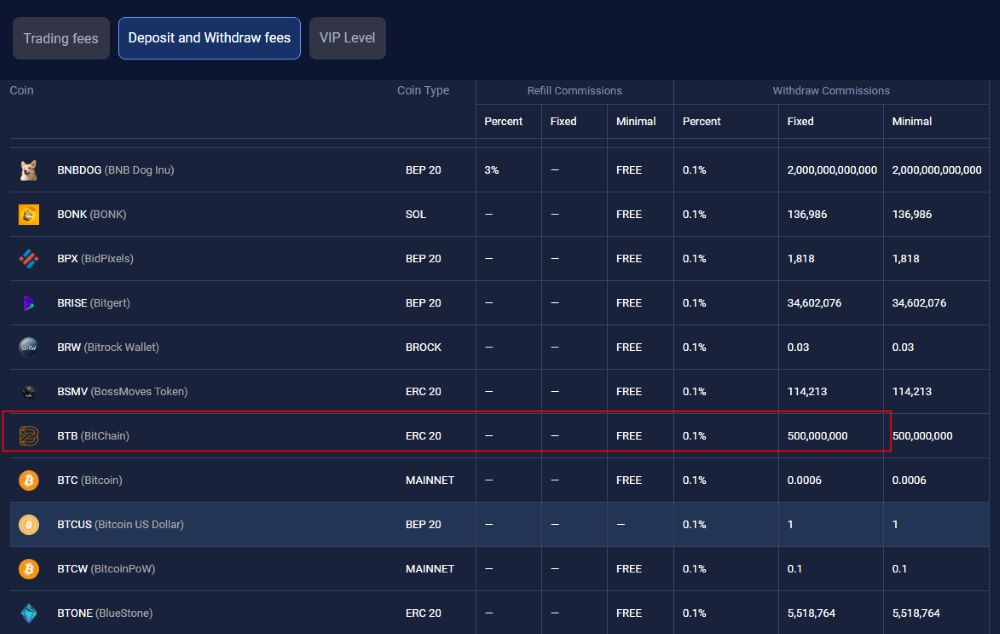Click the Coin column header
1000x634 pixels.
click(x=22, y=90)
